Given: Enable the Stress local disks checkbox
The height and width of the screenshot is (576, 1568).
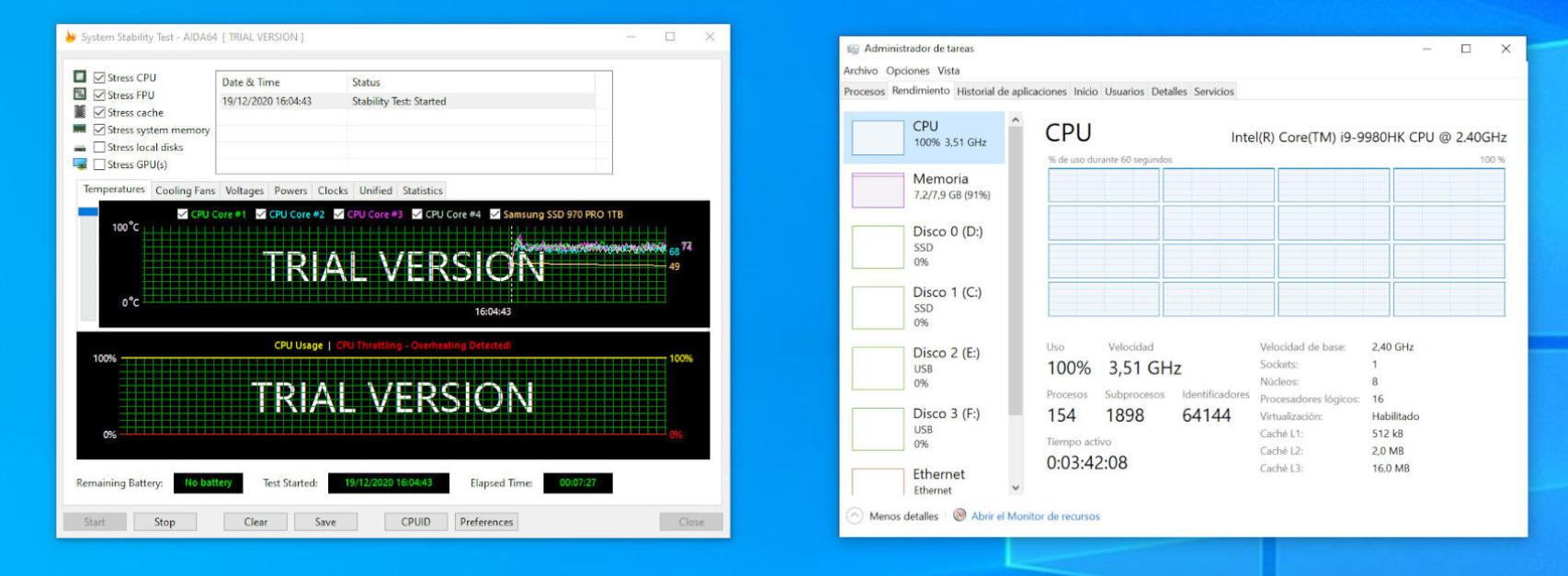Looking at the screenshot, I should (x=99, y=147).
